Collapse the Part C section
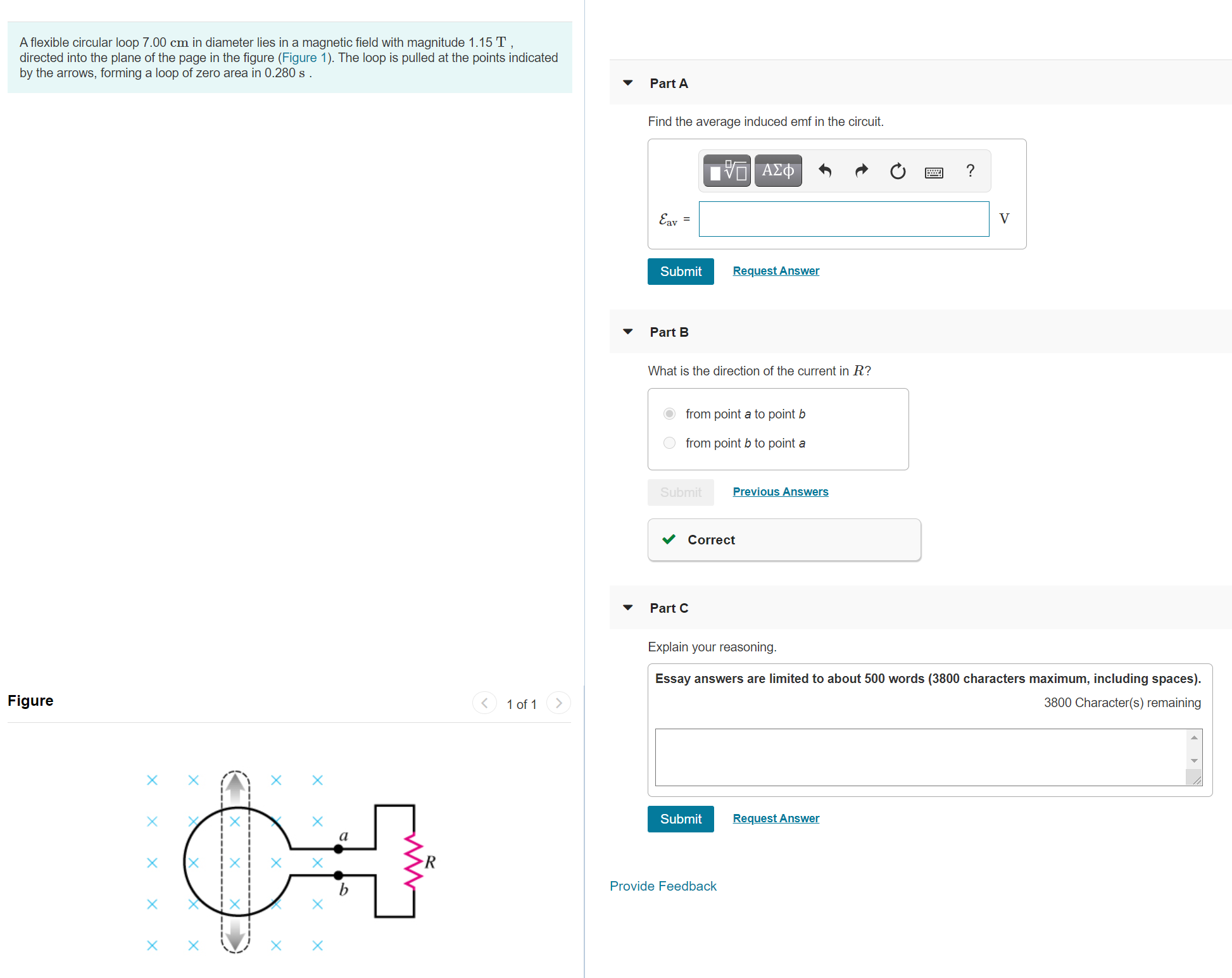 click(x=627, y=607)
